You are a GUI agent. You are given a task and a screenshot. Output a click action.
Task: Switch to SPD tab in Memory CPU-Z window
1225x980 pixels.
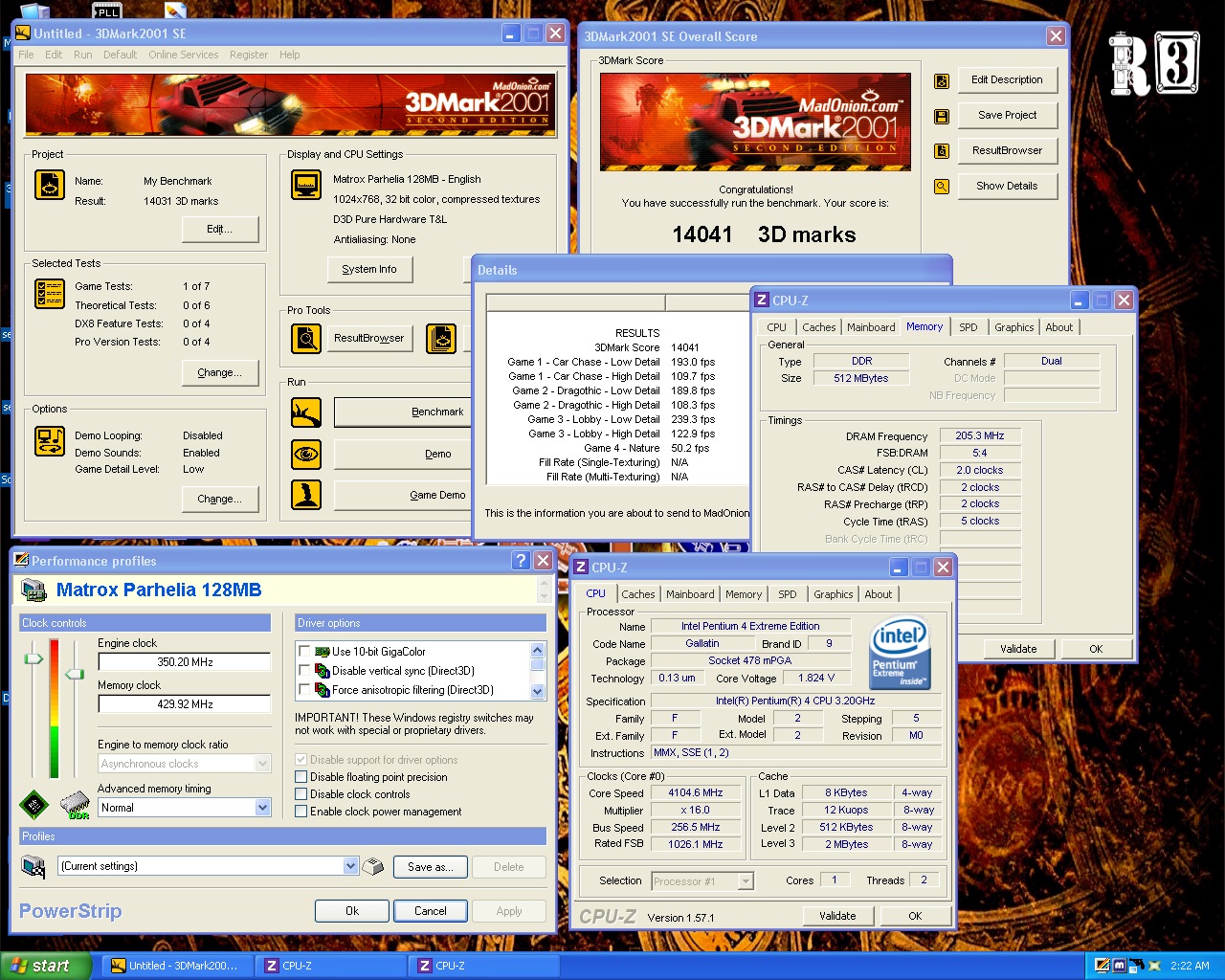pos(969,327)
